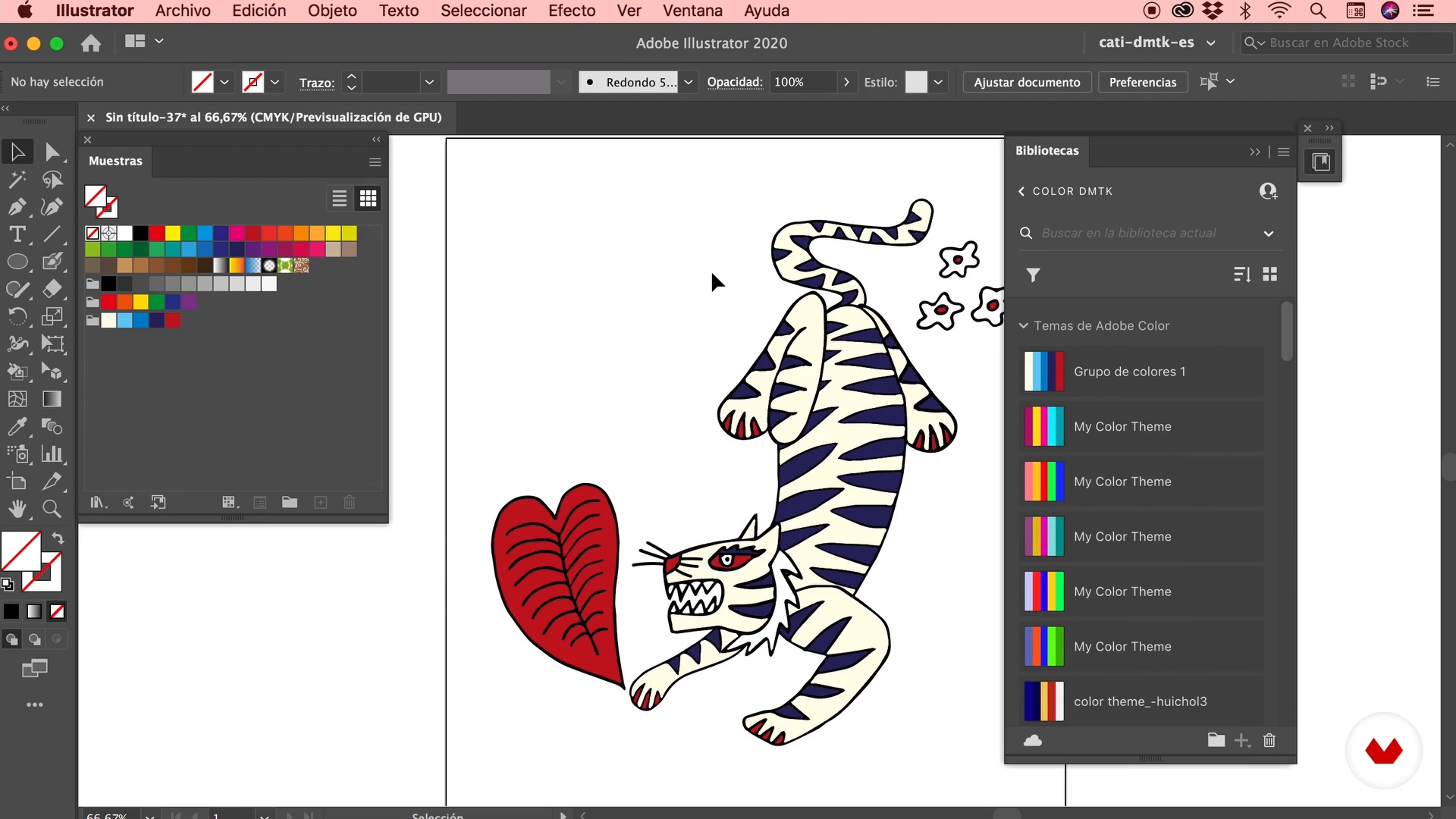Open Grupo de colores 1 theme
This screenshot has height=819, width=1456.
pos(1142,372)
